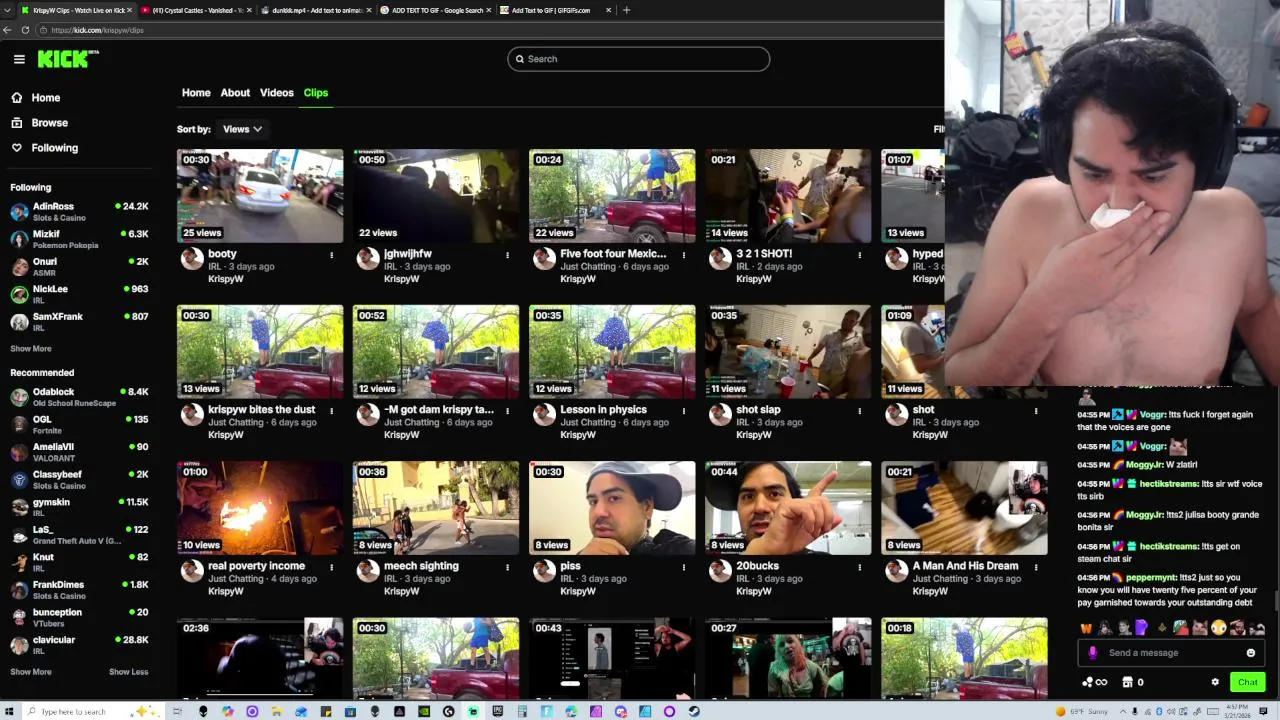Open new browser tab with plus

(626, 10)
